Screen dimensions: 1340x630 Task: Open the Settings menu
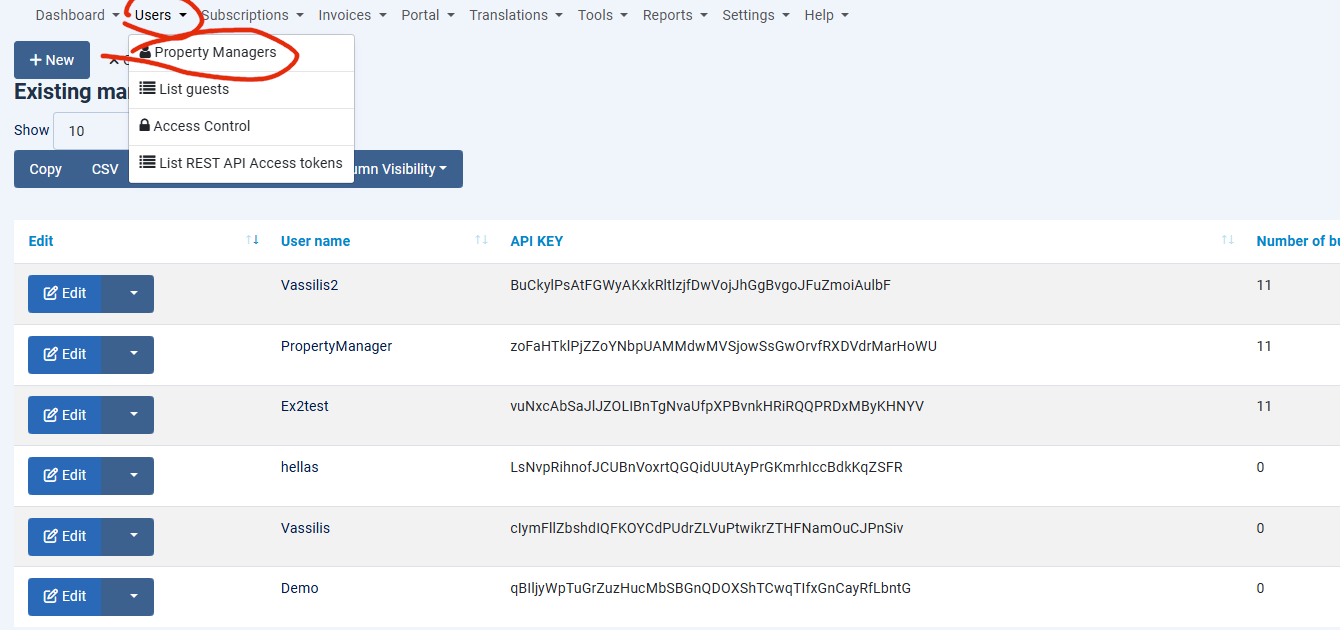756,15
